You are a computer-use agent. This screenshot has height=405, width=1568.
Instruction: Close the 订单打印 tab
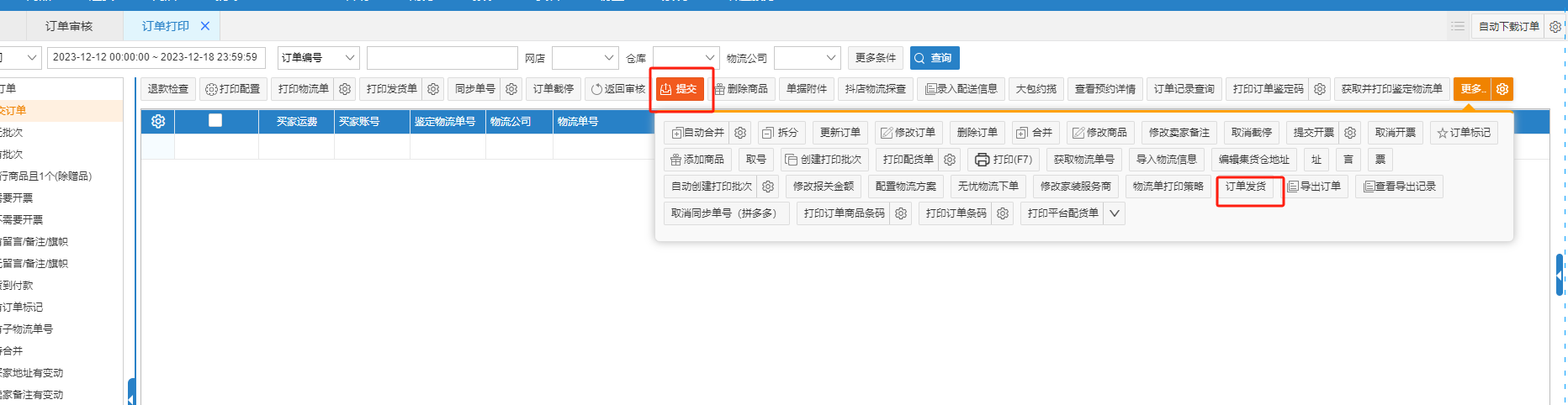(205, 26)
